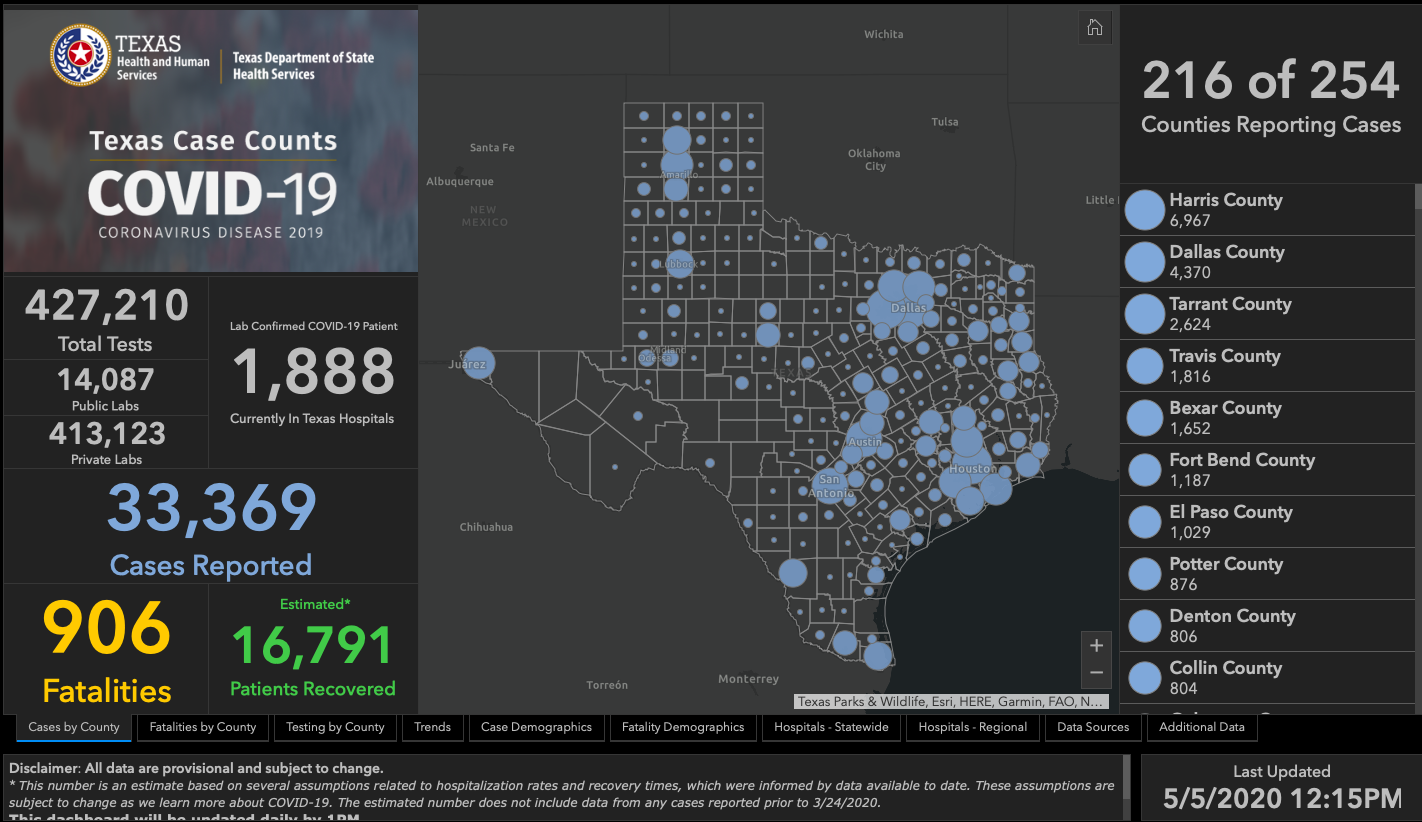Select Dallas County in the list
The width and height of the screenshot is (1422, 822).
pyautogui.click(x=1227, y=262)
